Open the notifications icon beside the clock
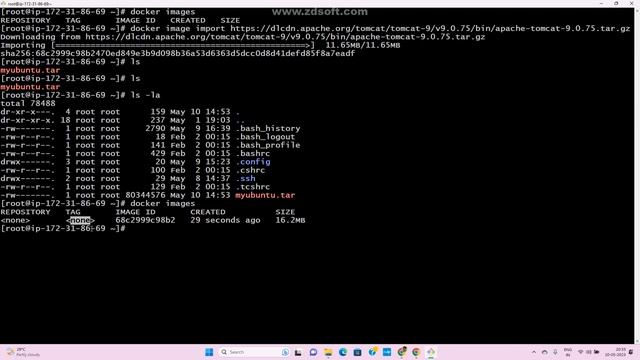This screenshot has width=640, height=360. (632, 352)
